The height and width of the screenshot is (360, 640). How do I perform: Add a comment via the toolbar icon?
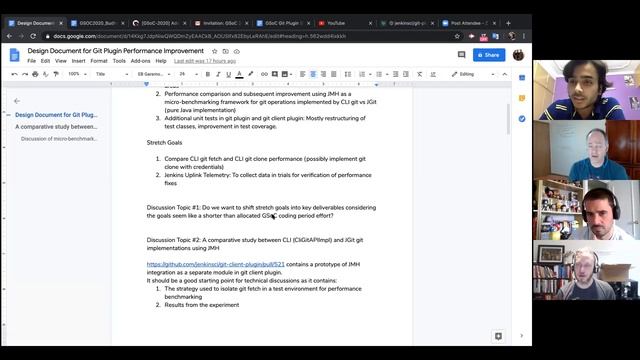pyautogui.click(x=275, y=74)
